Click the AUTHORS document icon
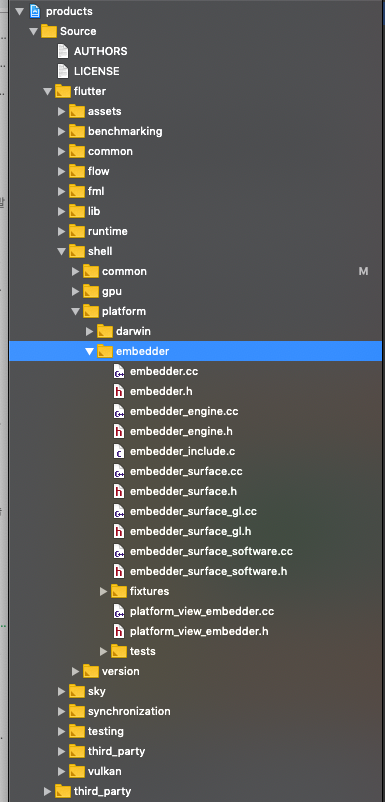 click(62, 51)
